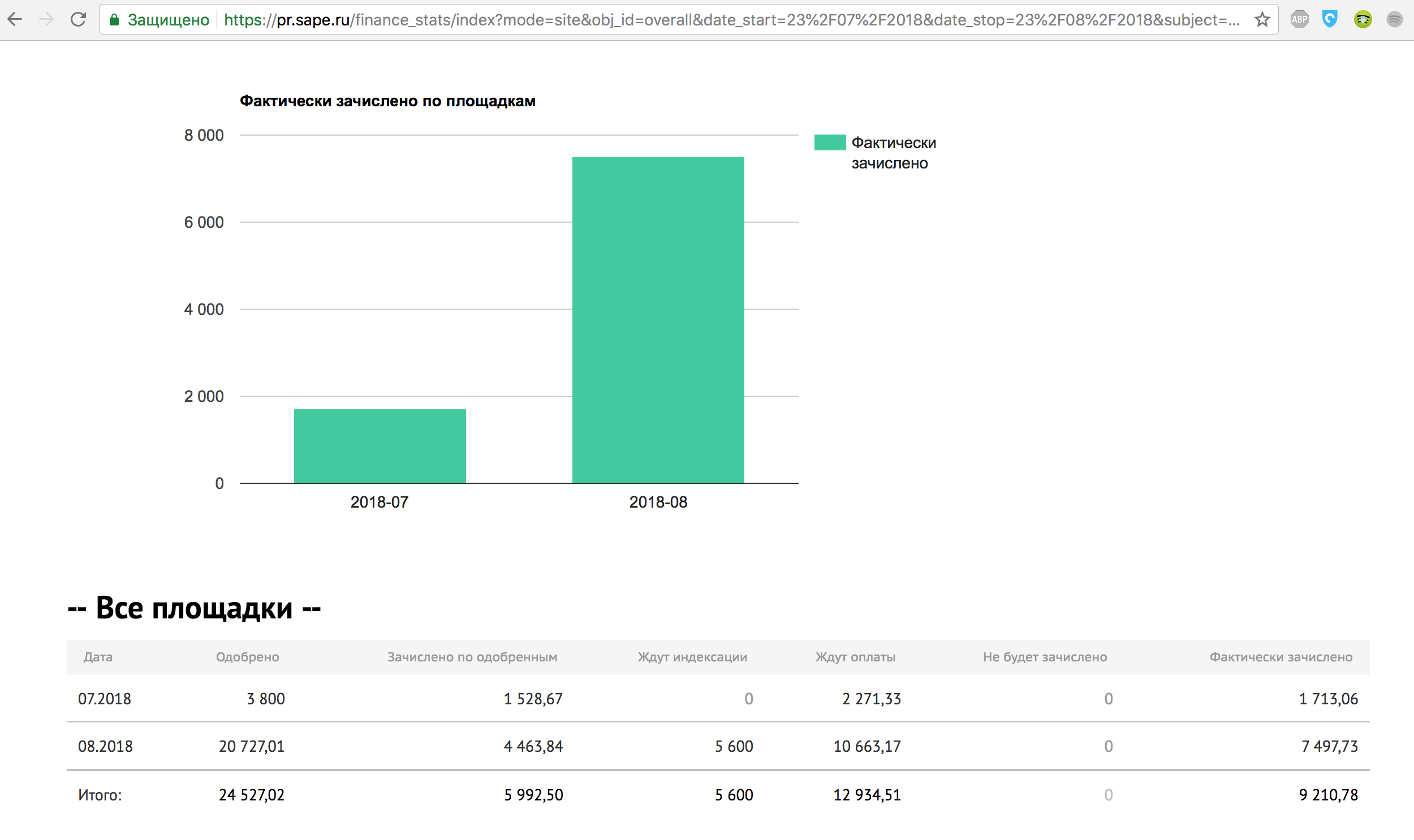This screenshot has width=1414, height=840.
Task: Sort by 'Дата' column header
Action: click(98, 657)
